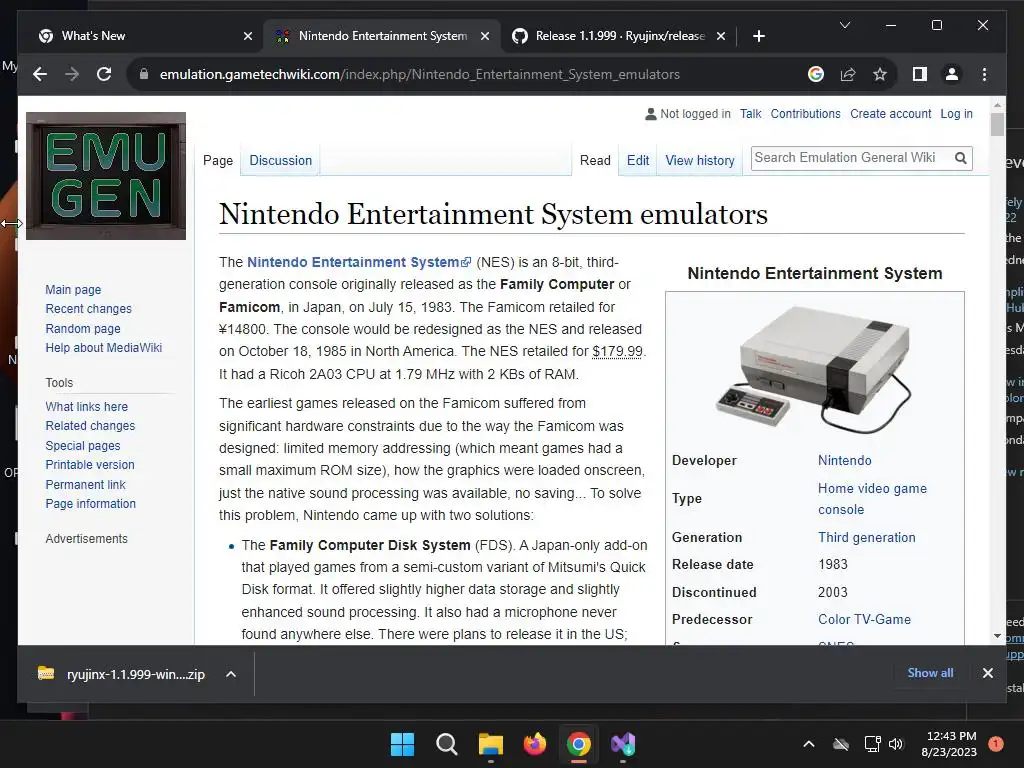Click Show all downloads
1024x768 pixels.
click(x=930, y=673)
